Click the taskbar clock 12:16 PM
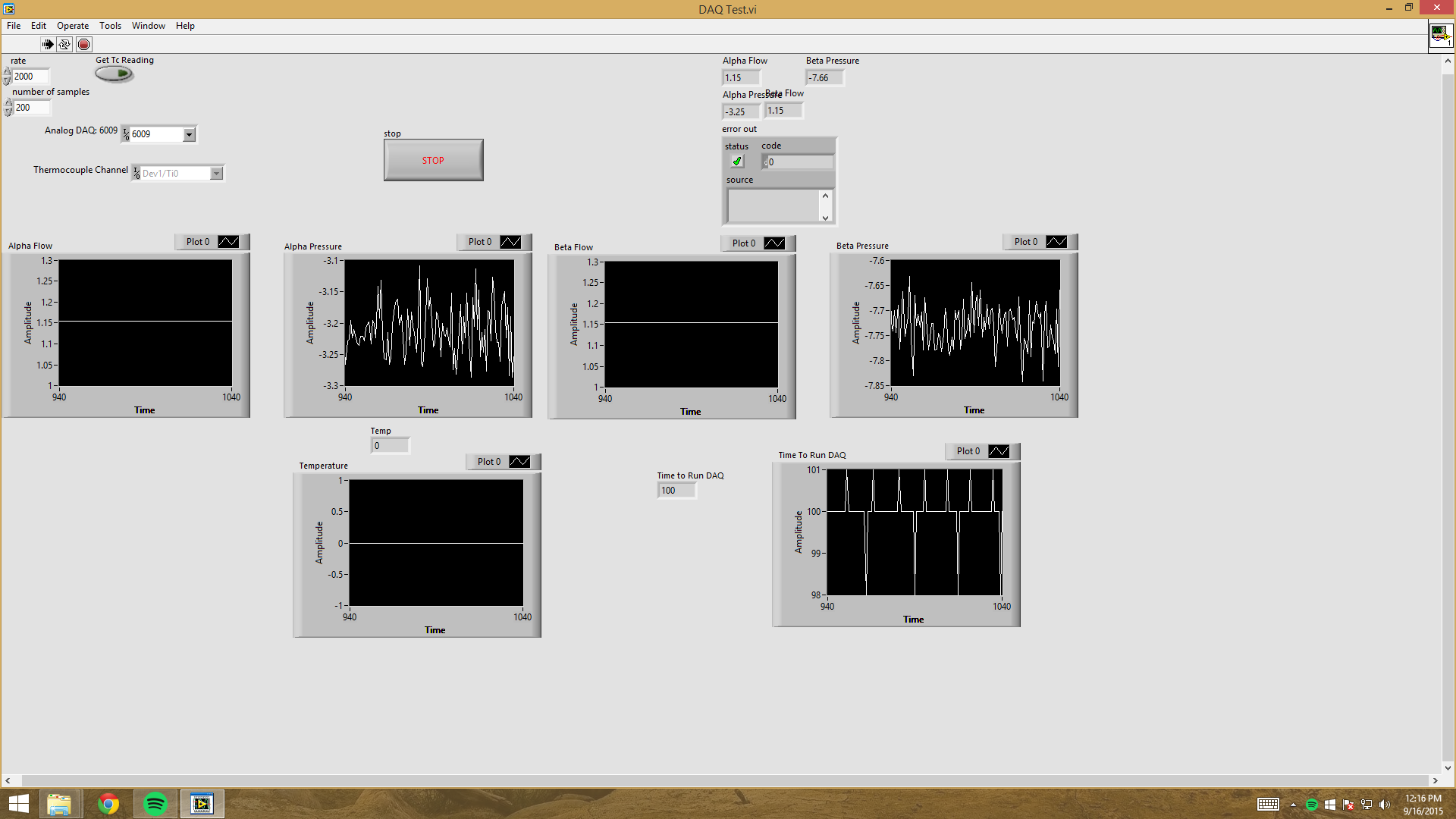 (x=1423, y=799)
